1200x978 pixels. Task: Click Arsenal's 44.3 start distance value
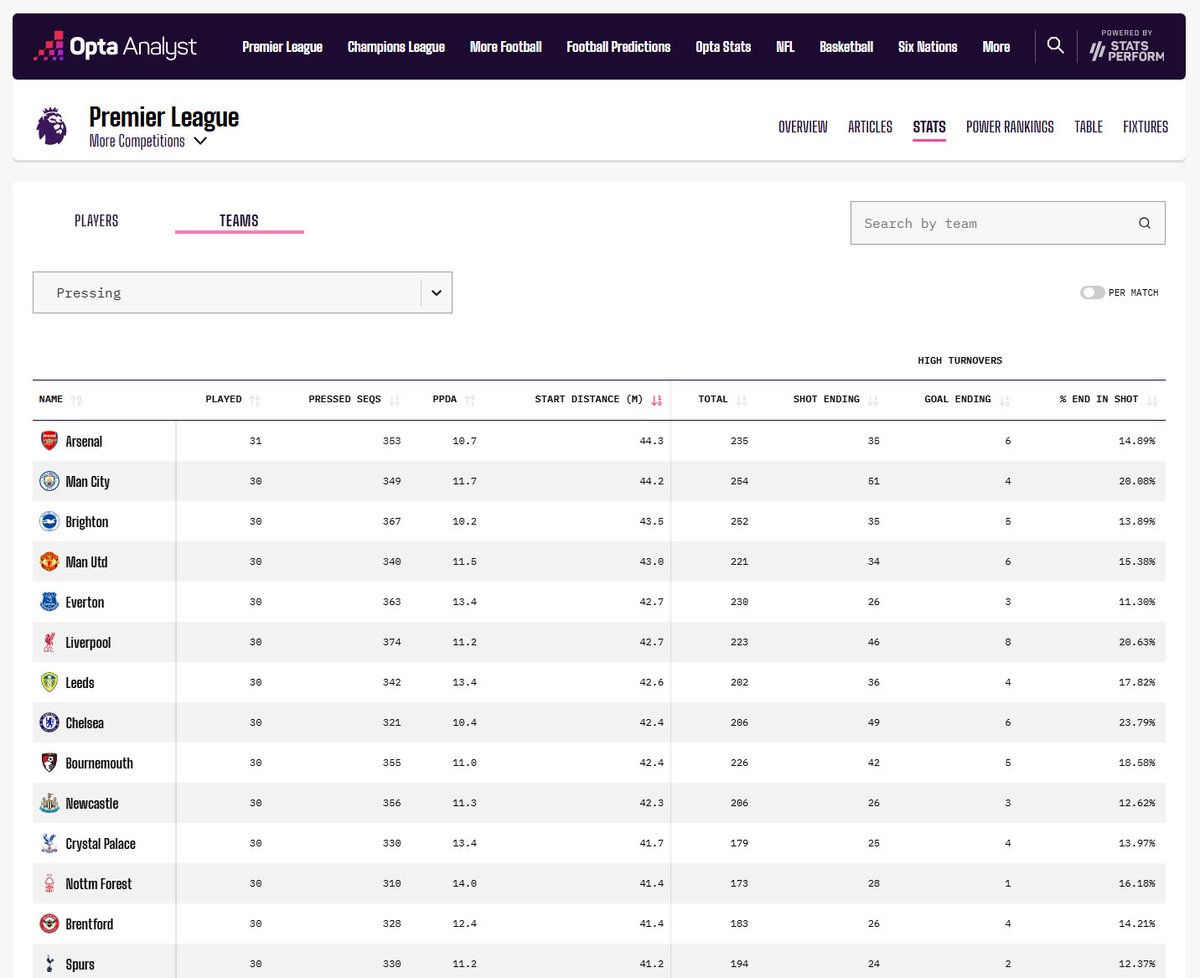point(652,441)
